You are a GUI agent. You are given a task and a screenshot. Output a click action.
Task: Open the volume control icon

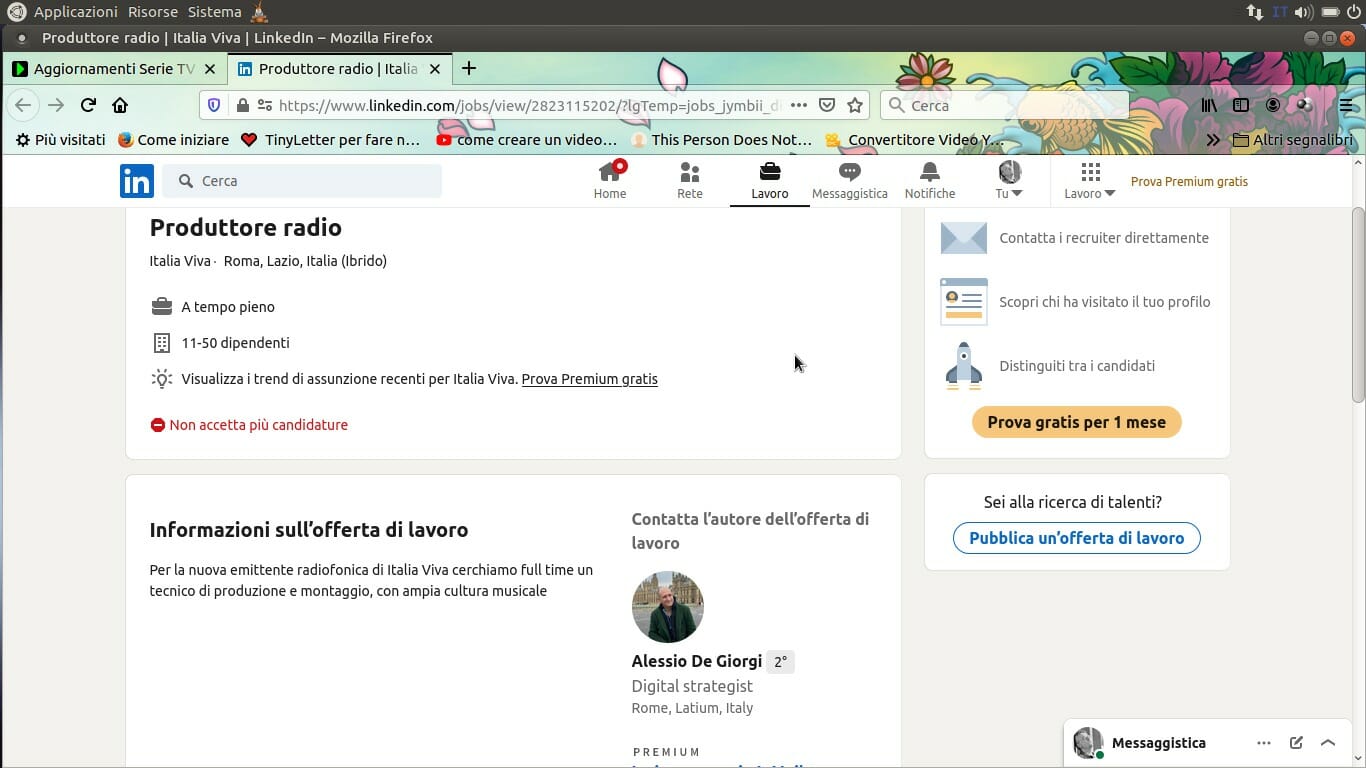[1304, 12]
